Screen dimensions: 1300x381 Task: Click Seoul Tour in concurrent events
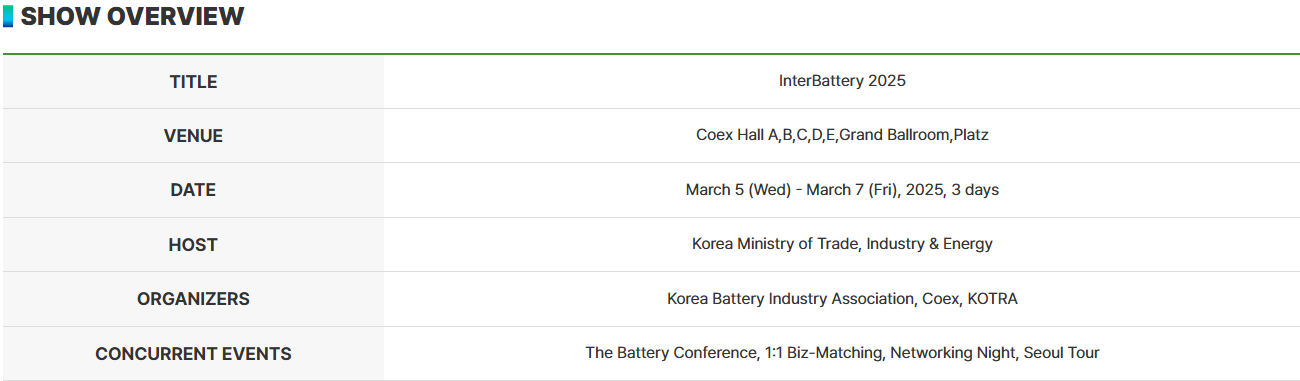(1061, 353)
